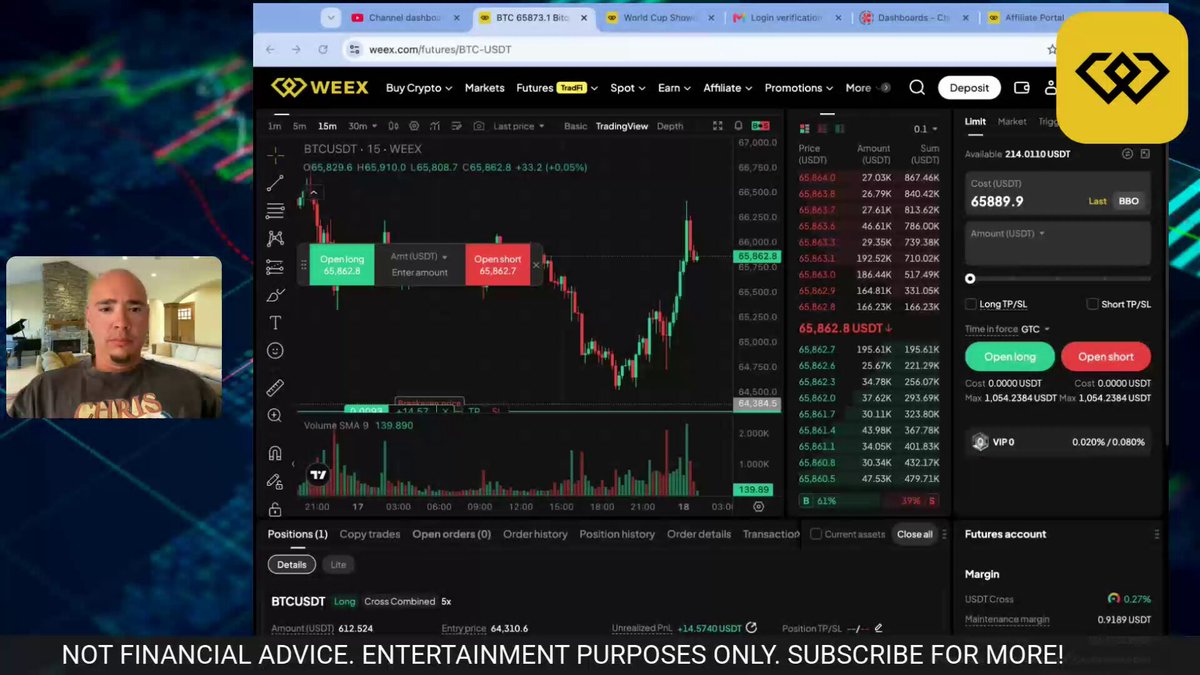Viewport: 1200px width, 675px height.
Task: Switch to the Basic chart view
Action: 576,126
